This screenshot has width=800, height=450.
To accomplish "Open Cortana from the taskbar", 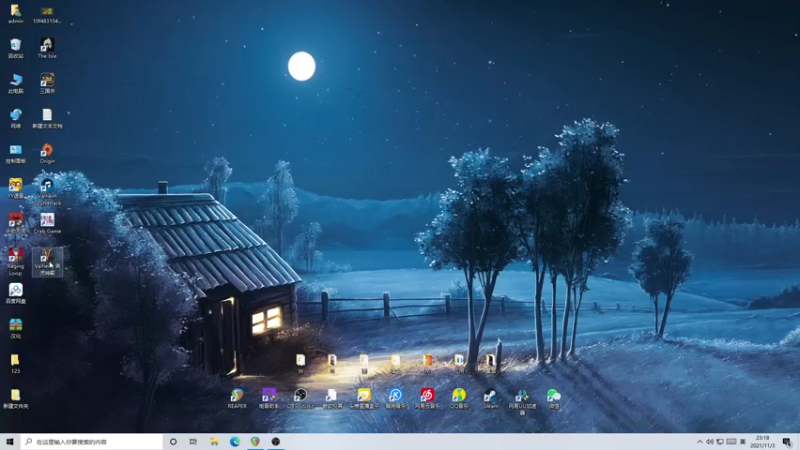I will (173, 441).
